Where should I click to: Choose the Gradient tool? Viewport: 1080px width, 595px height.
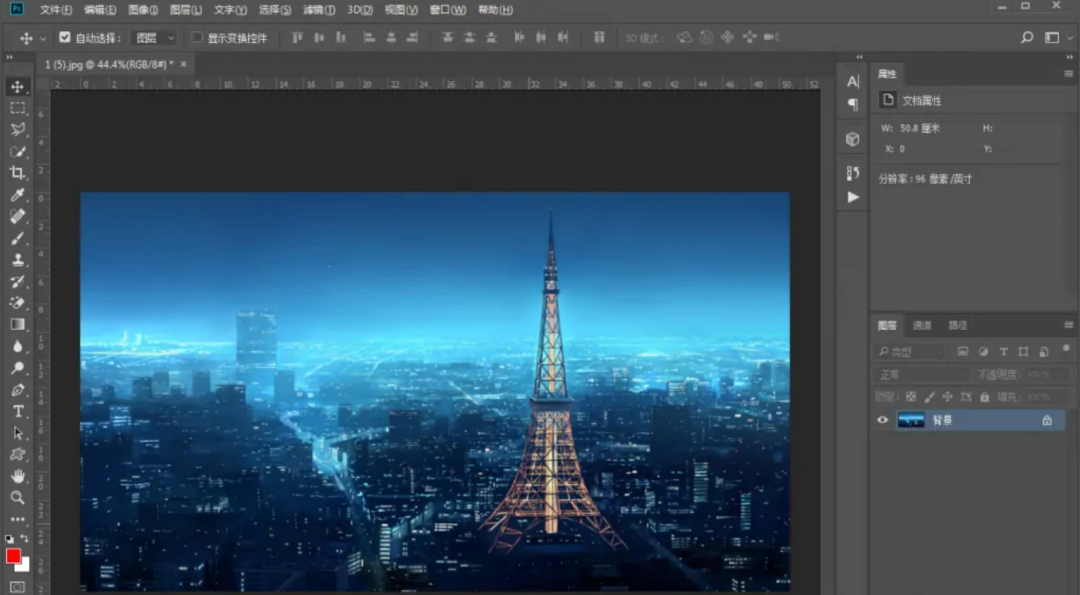click(x=18, y=324)
